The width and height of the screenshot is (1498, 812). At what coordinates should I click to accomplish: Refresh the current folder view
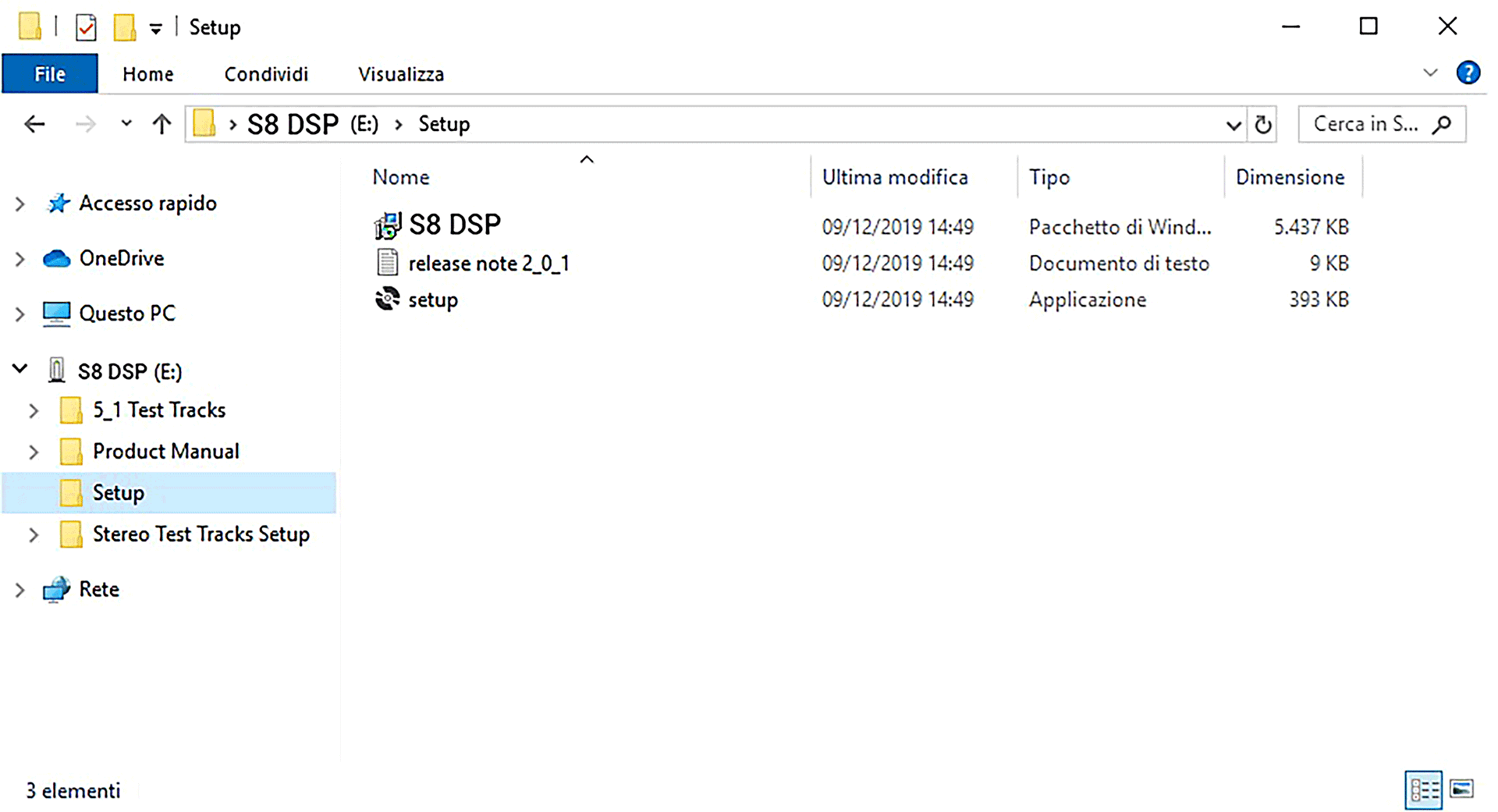pyautogui.click(x=1263, y=125)
